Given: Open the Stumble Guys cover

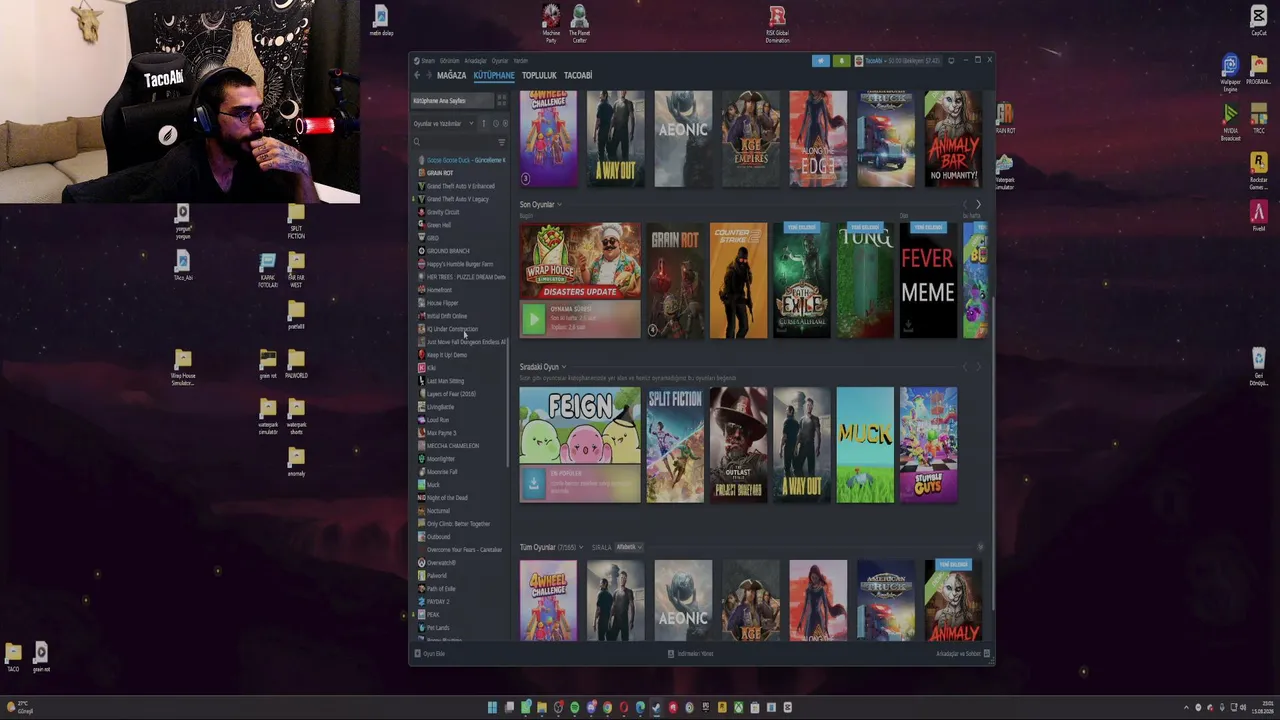Looking at the screenshot, I should pyautogui.click(x=928, y=445).
